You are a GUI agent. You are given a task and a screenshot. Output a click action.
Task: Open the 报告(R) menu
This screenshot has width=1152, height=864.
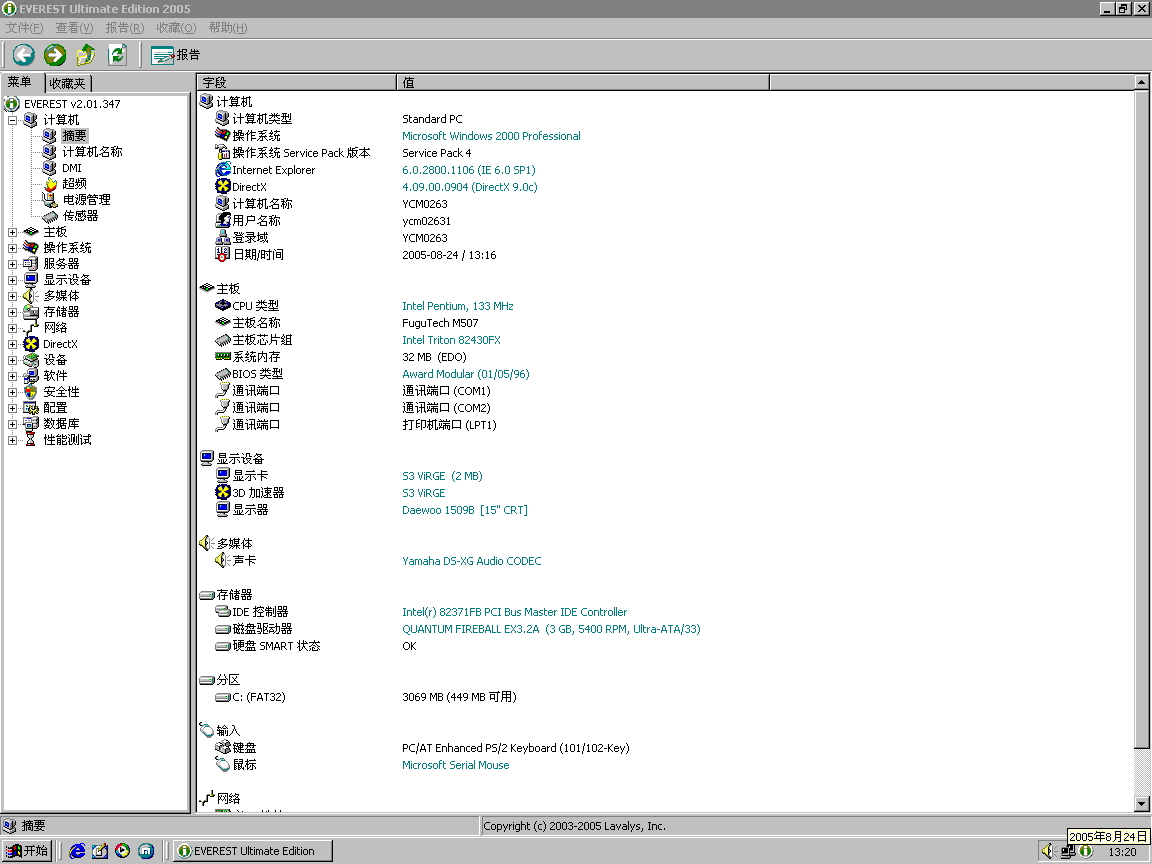[x=125, y=28]
